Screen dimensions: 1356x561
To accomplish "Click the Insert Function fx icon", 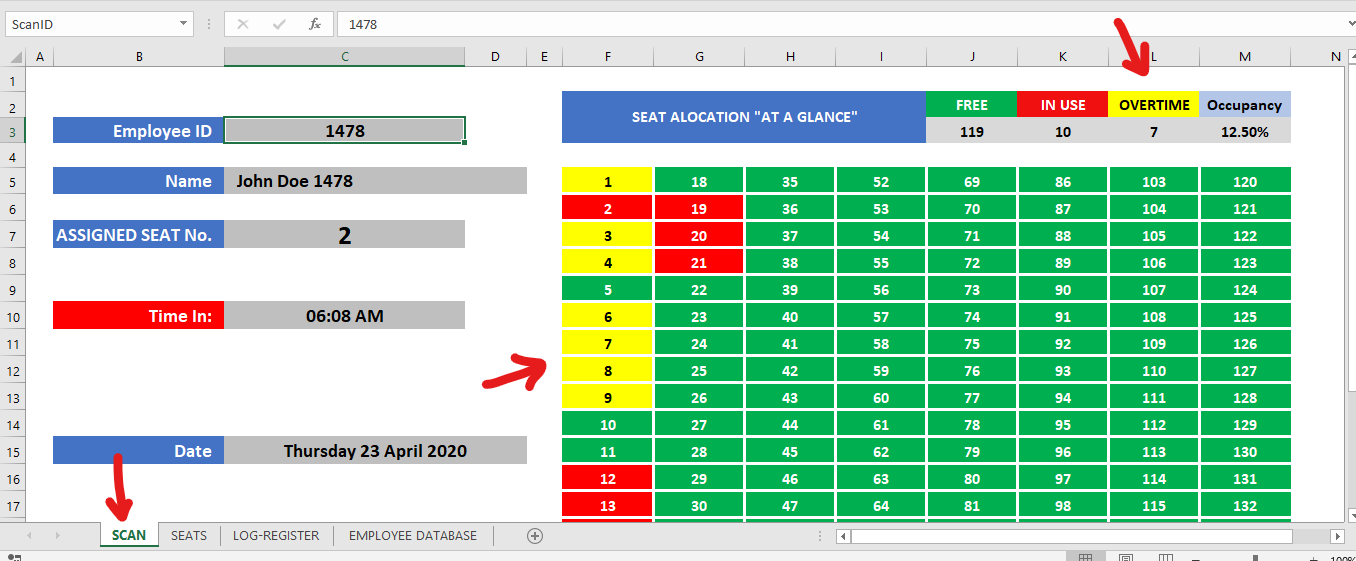I will tap(315, 24).
